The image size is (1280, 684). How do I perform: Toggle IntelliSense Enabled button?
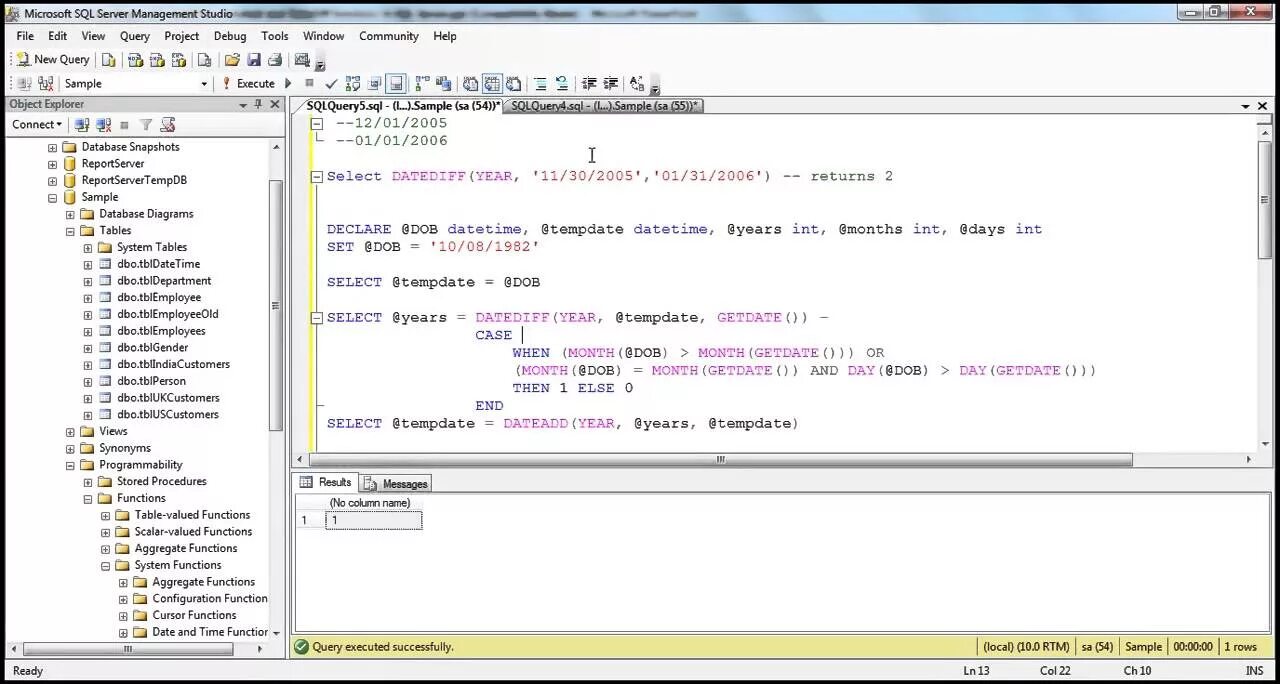point(396,84)
